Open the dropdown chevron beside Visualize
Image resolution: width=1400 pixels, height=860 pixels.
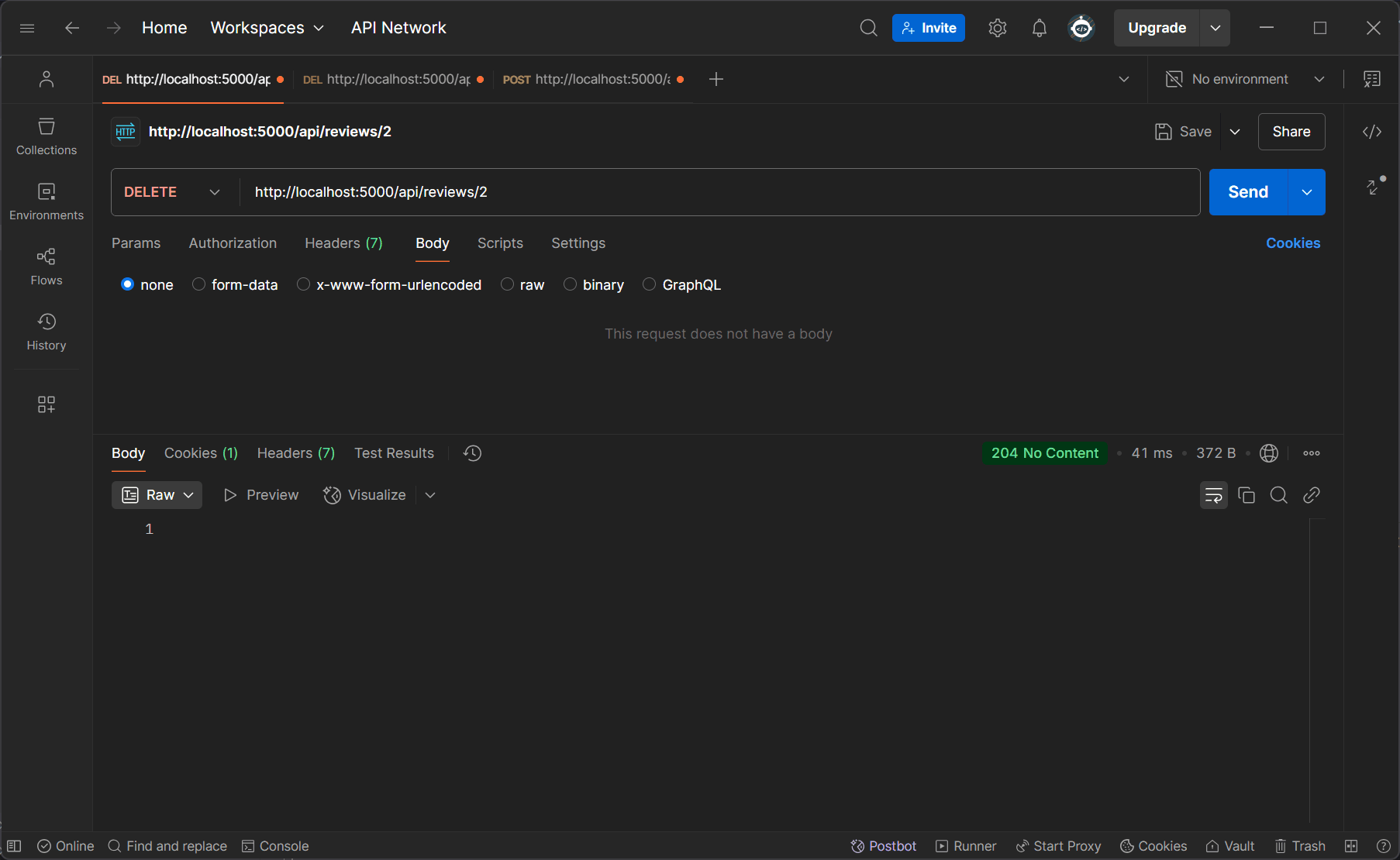coord(430,495)
